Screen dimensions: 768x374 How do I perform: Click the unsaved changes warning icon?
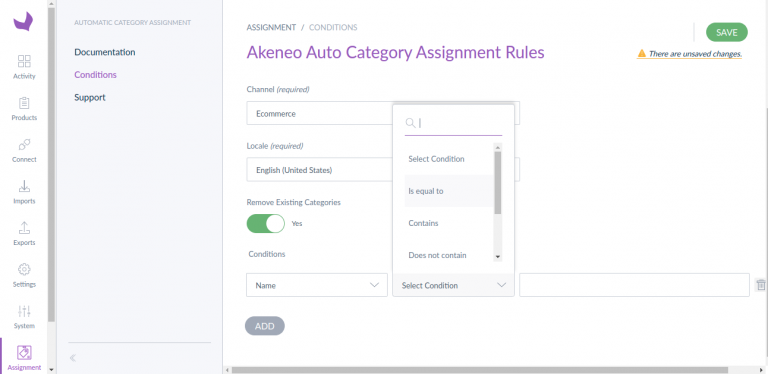click(641, 53)
